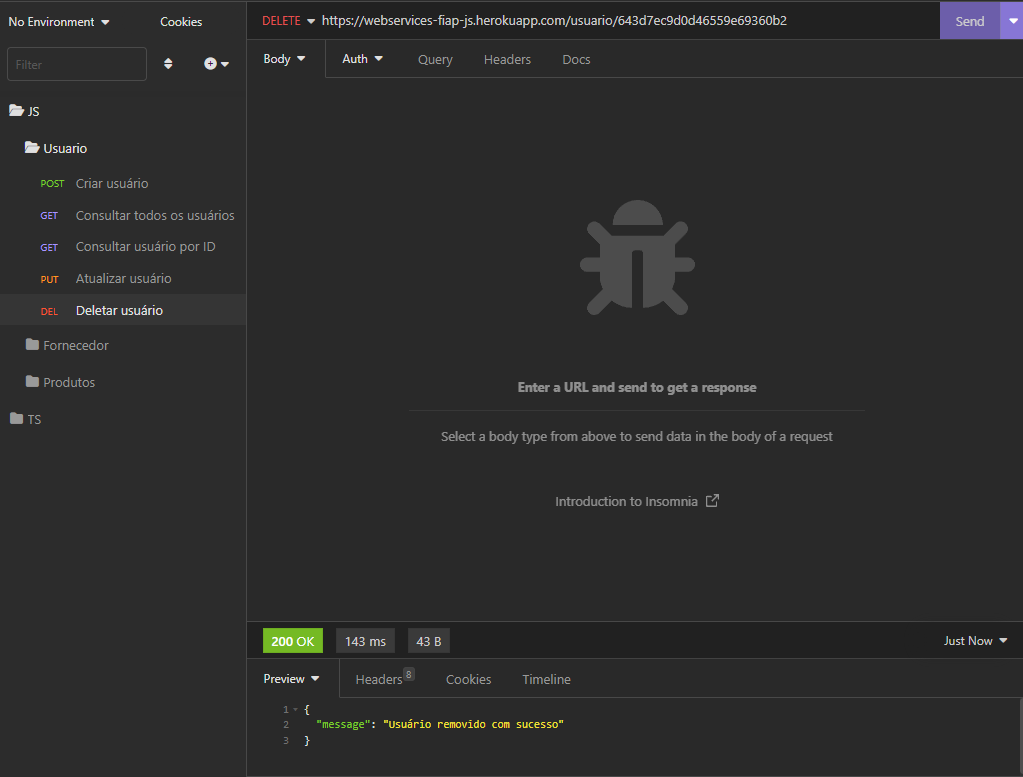The width and height of the screenshot is (1023, 777).
Task: Open the new request plus icon
Action: click(x=212, y=63)
